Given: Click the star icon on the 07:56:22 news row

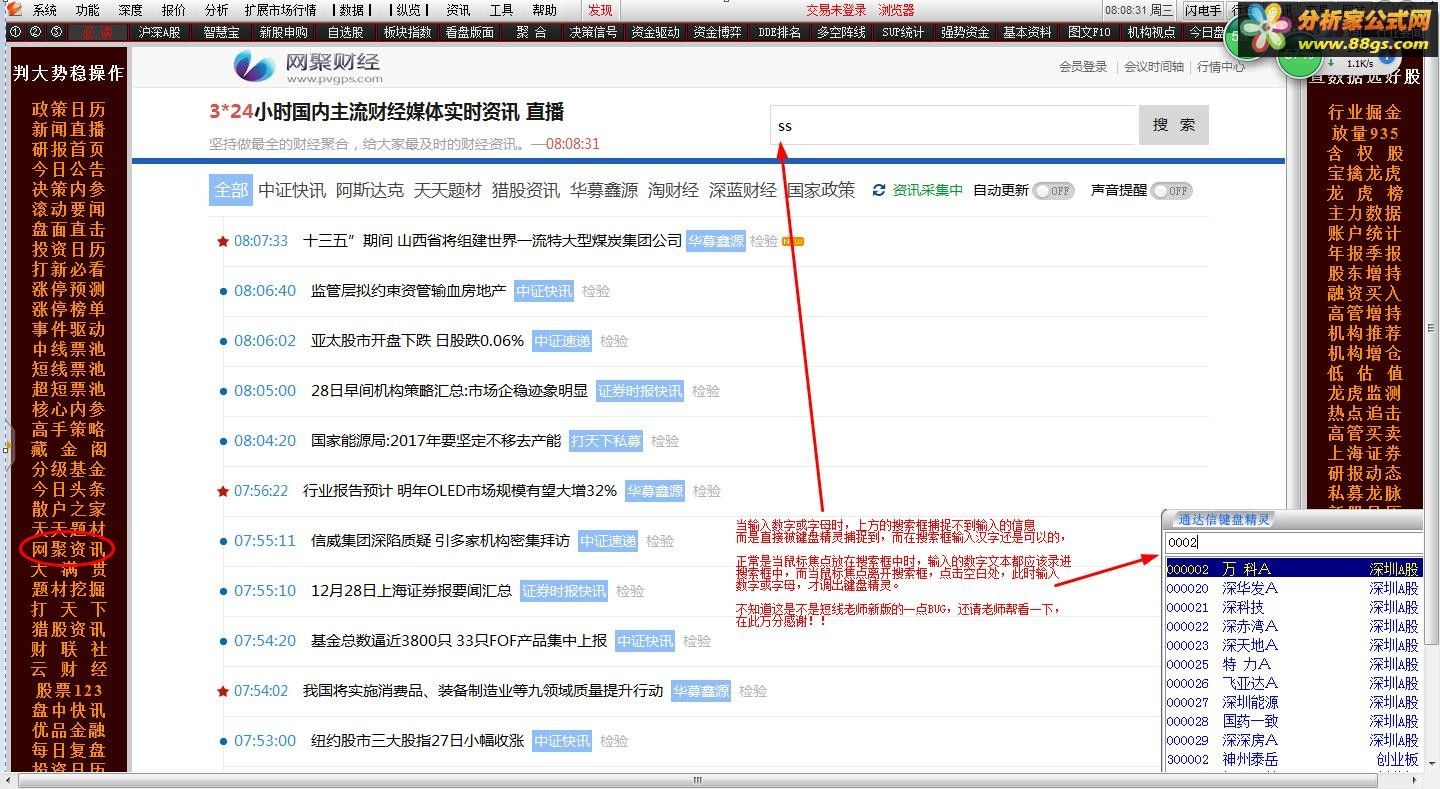Looking at the screenshot, I should [223, 491].
